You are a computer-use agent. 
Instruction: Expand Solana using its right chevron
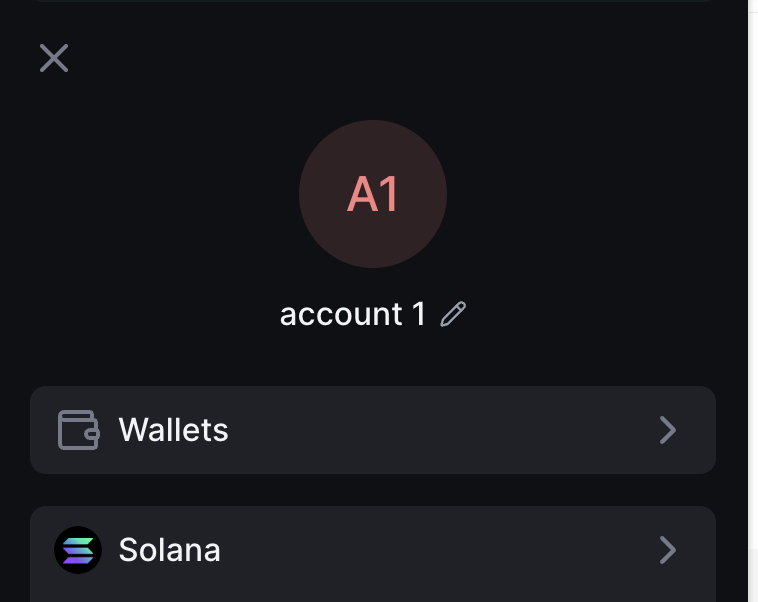pyautogui.click(x=668, y=550)
